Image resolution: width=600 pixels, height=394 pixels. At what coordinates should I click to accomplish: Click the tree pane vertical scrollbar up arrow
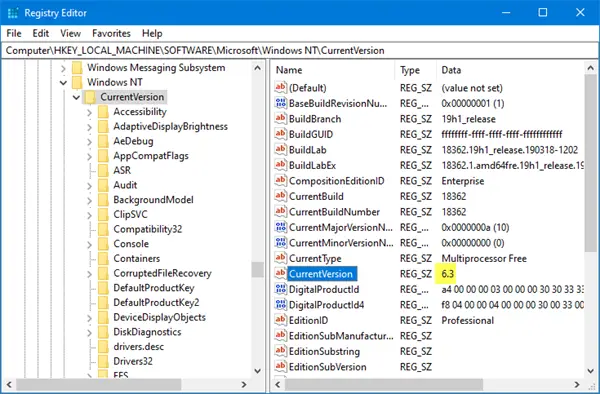click(x=258, y=68)
